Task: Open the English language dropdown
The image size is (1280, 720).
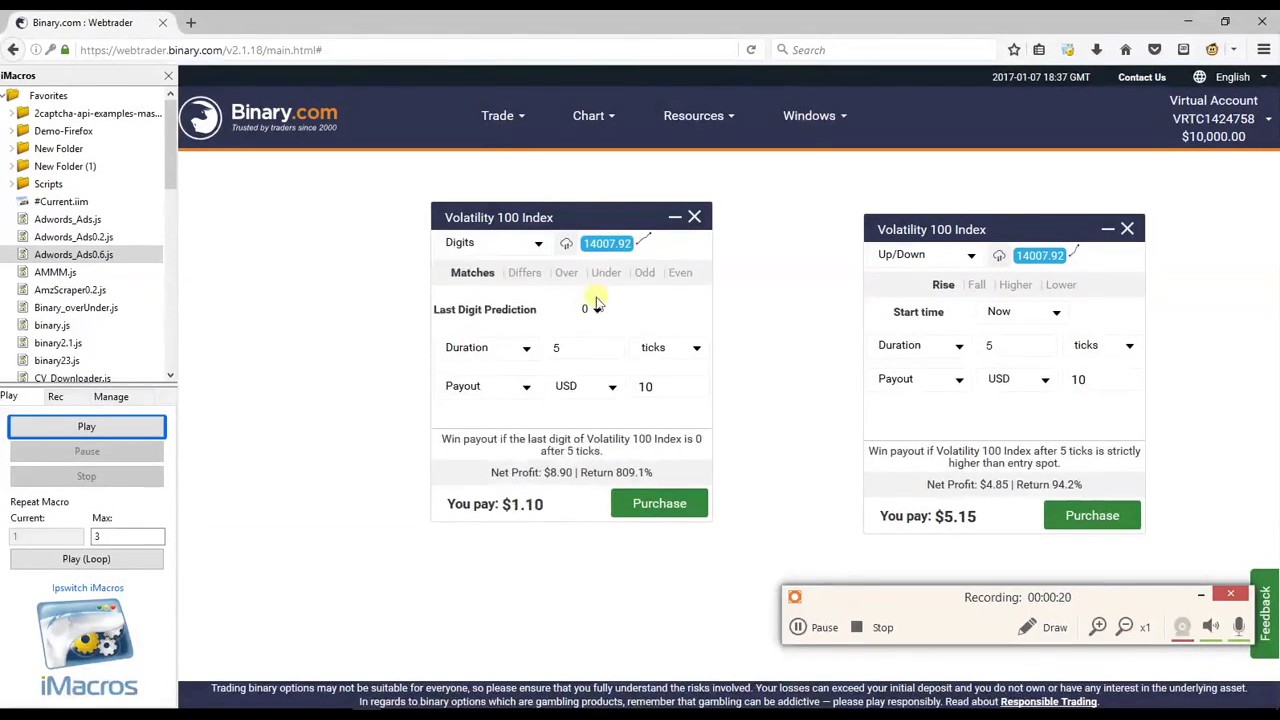Action: (1241, 77)
